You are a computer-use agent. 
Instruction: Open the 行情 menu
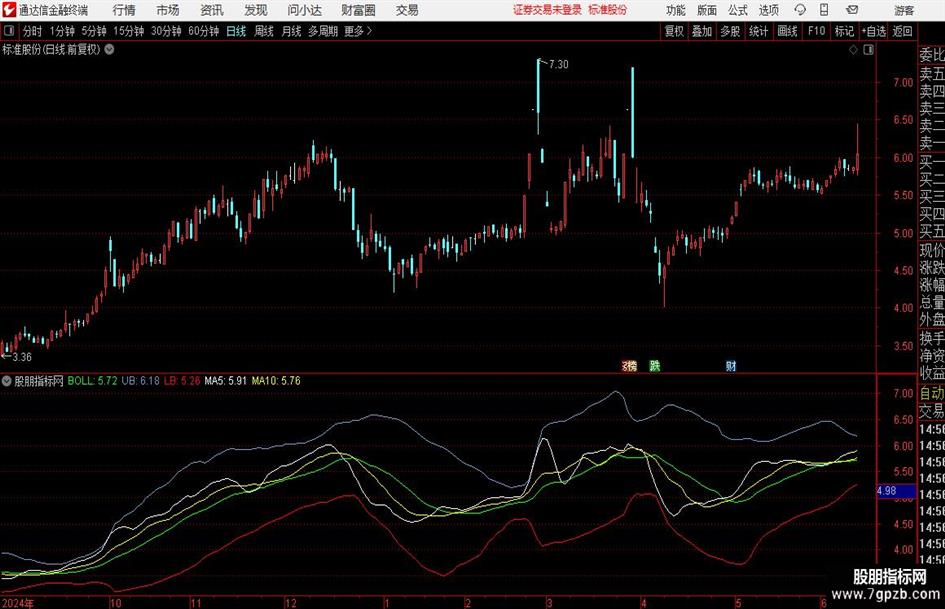pyautogui.click(x=124, y=10)
